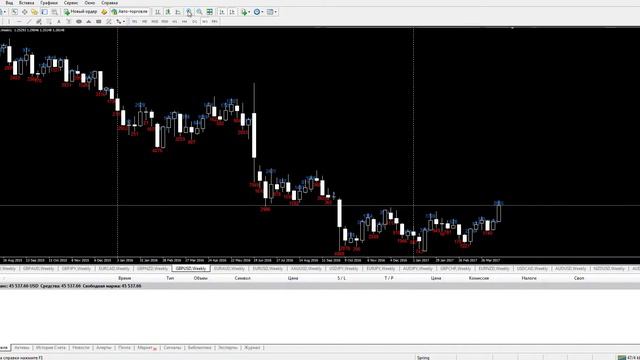Open the Profiles toolbar icon
Viewport: 640px width, 360px height.
[15, 12]
